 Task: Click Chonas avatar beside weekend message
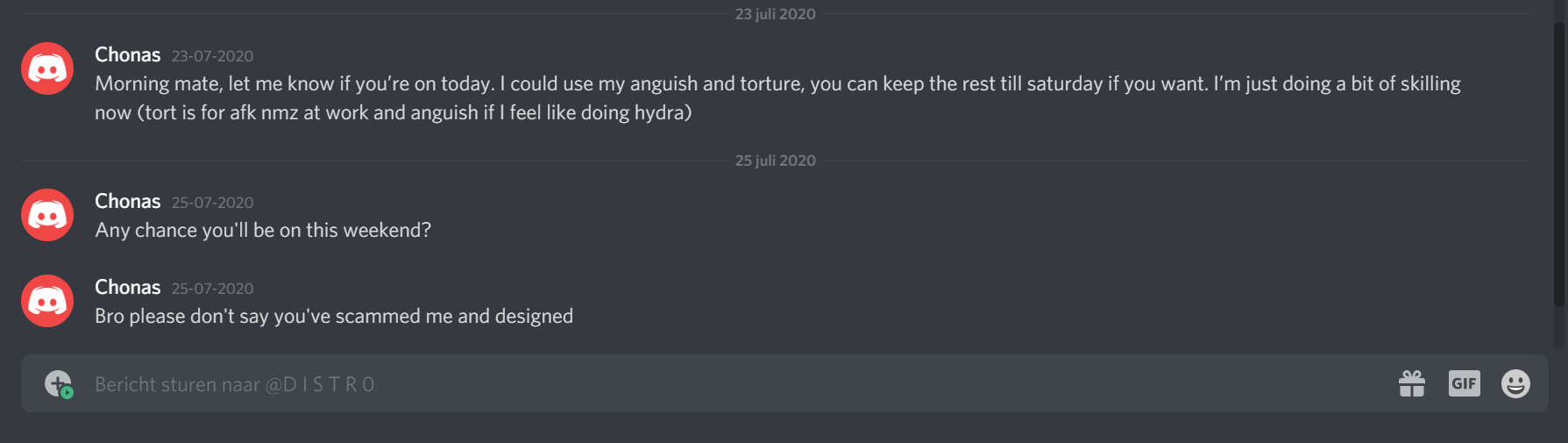(47, 215)
